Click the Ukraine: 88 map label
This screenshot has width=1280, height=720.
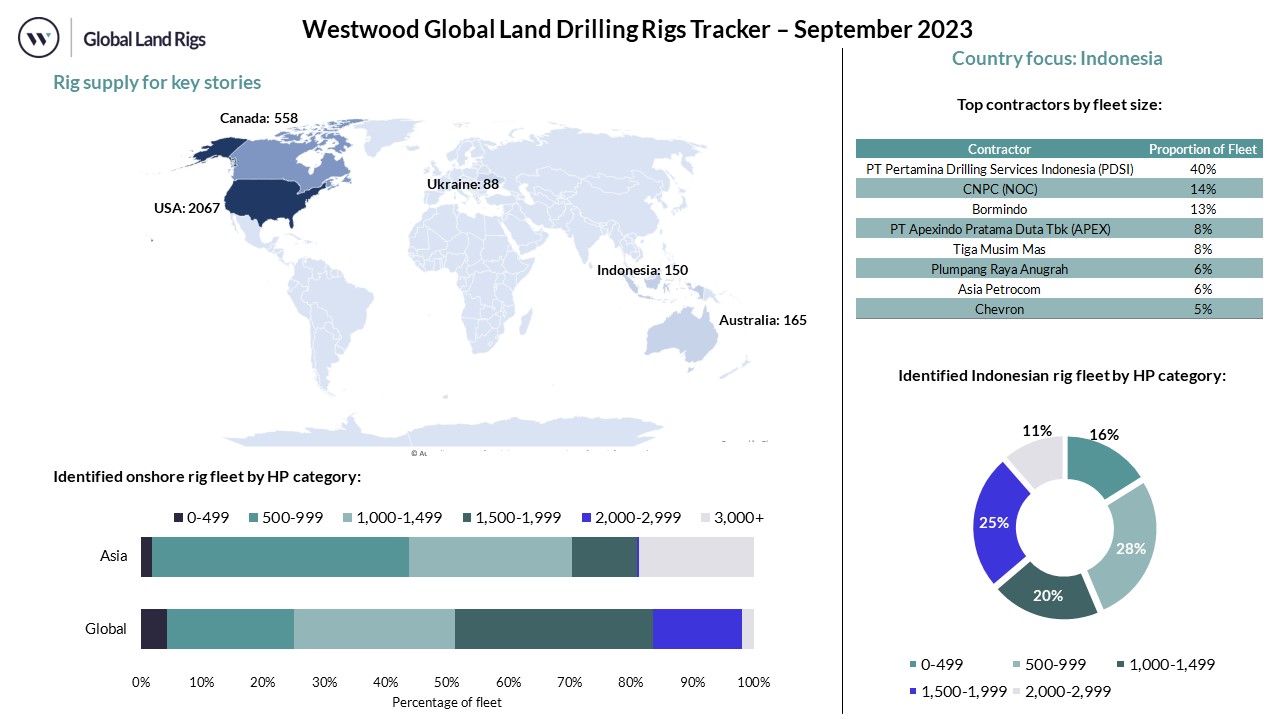click(462, 185)
